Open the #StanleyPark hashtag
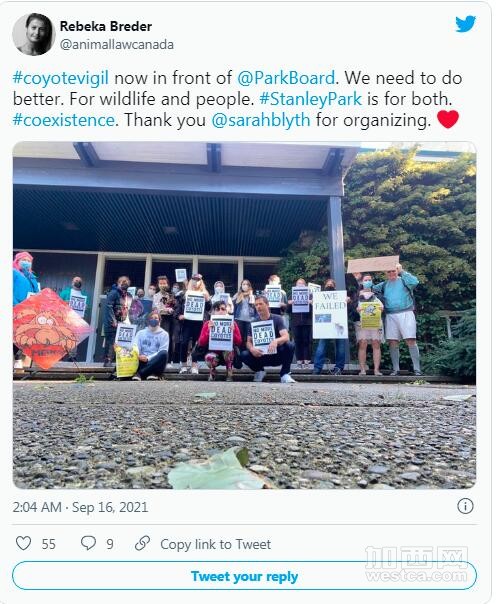The image size is (497, 604). tap(311, 99)
